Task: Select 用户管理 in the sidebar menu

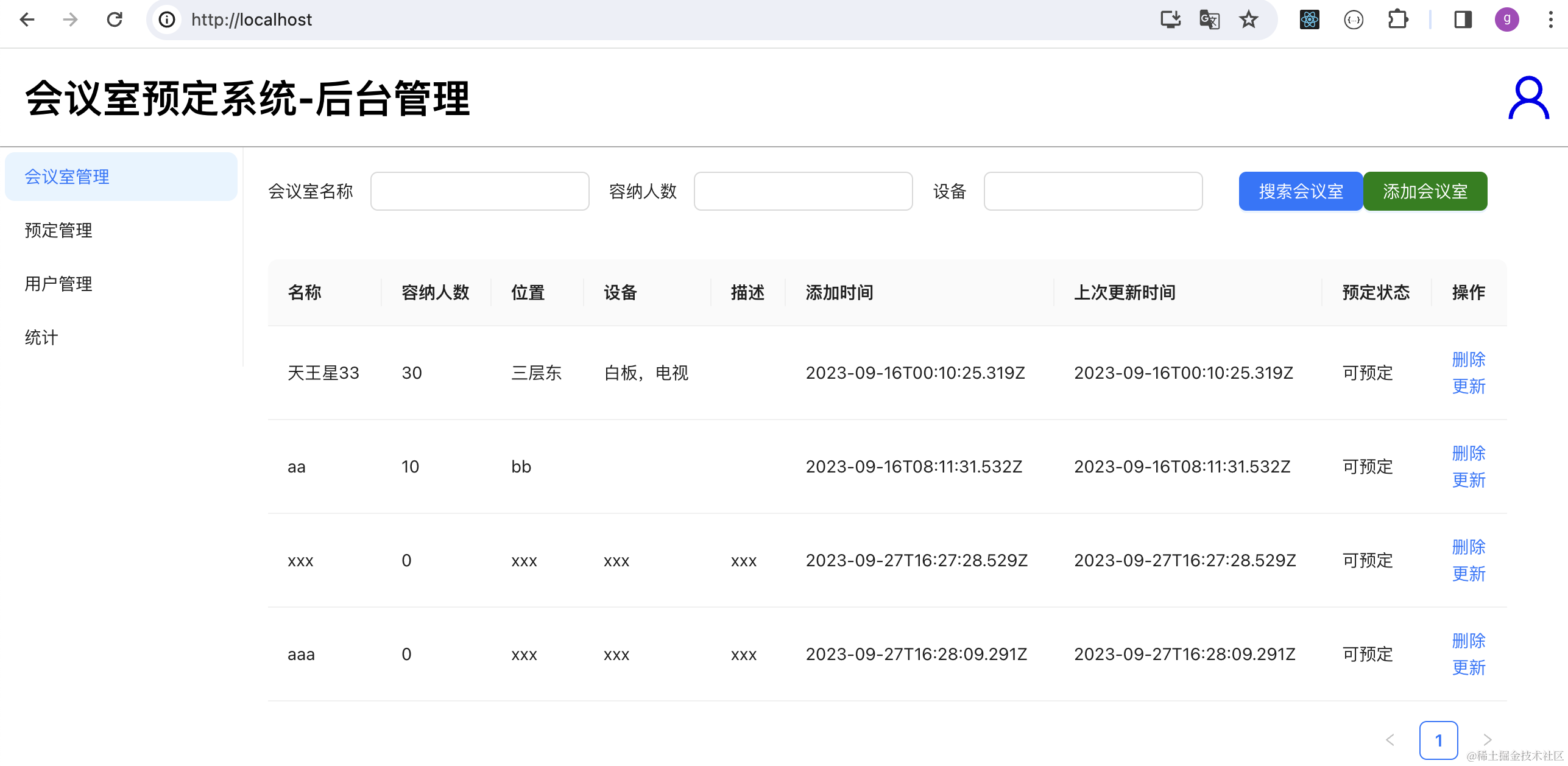Action: [x=58, y=284]
